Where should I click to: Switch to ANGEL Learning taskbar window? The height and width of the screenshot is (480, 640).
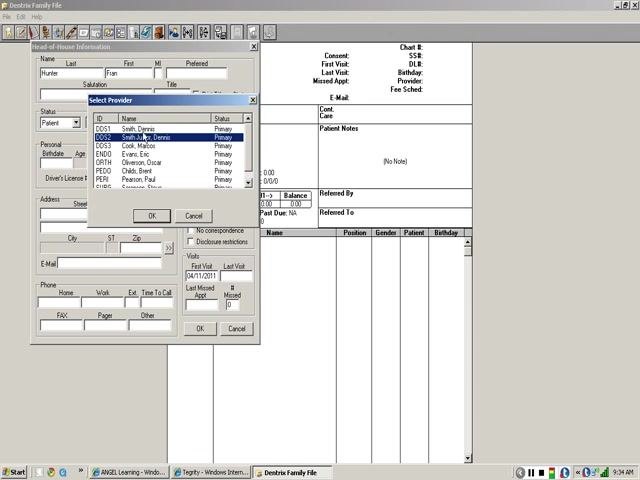coord(128,472)
